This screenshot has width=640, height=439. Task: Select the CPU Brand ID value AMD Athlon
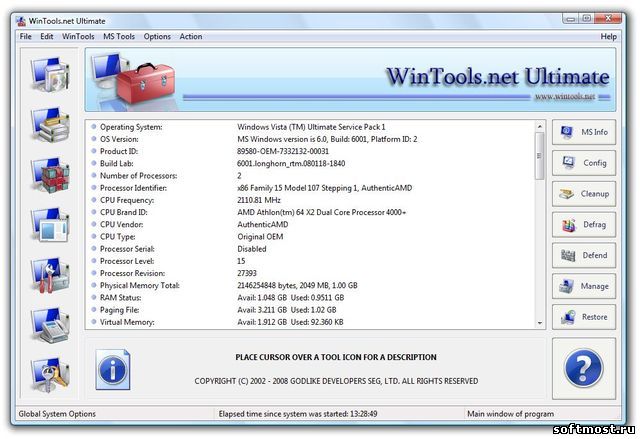322,212
